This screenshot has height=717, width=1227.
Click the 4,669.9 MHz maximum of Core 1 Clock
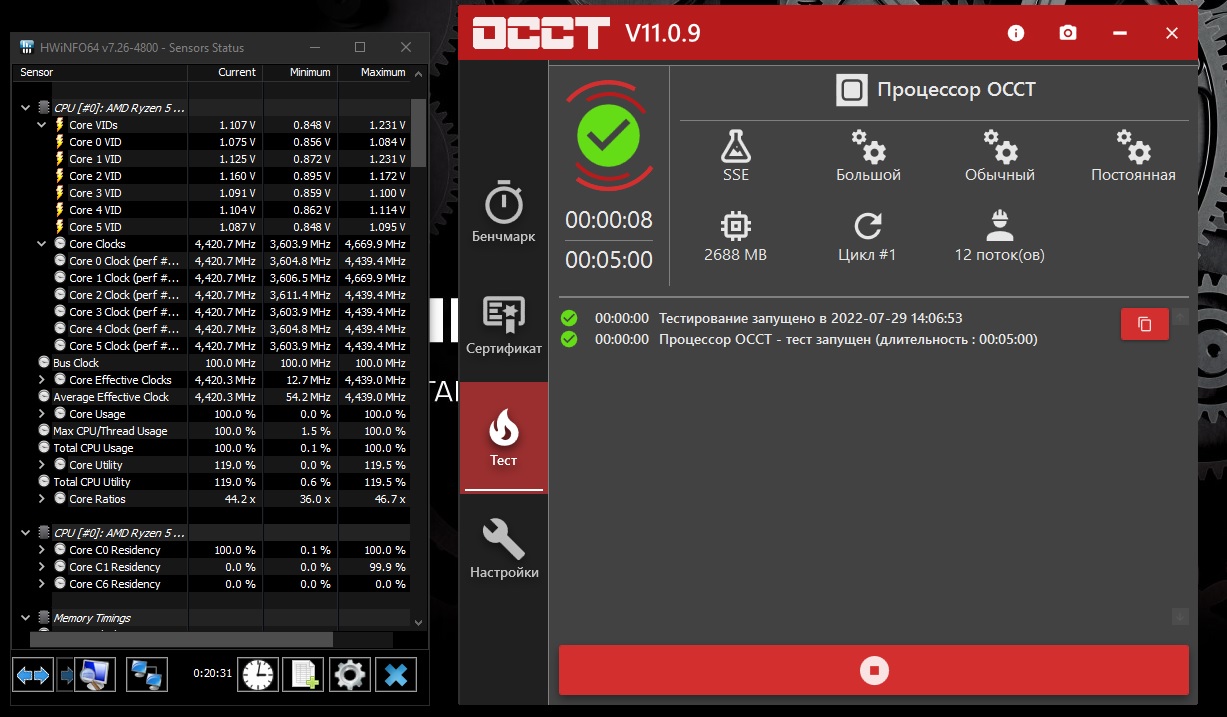tap(375, 278)
